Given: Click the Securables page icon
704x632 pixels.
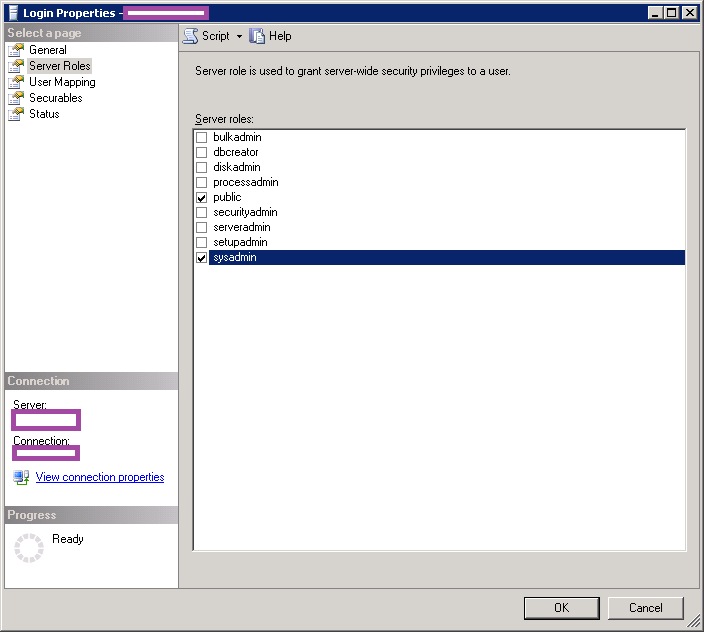Looking at the screenshot, I should click(x=16, y=98).
